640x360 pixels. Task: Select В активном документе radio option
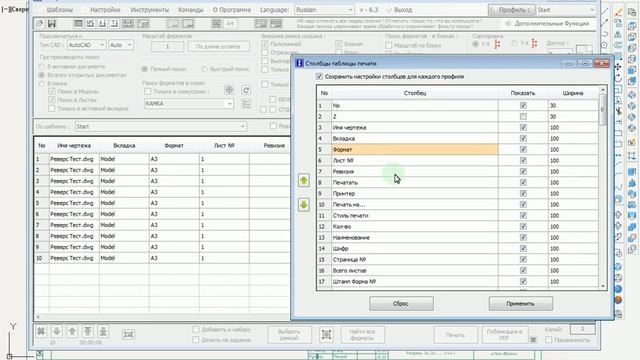coord(42,66)
